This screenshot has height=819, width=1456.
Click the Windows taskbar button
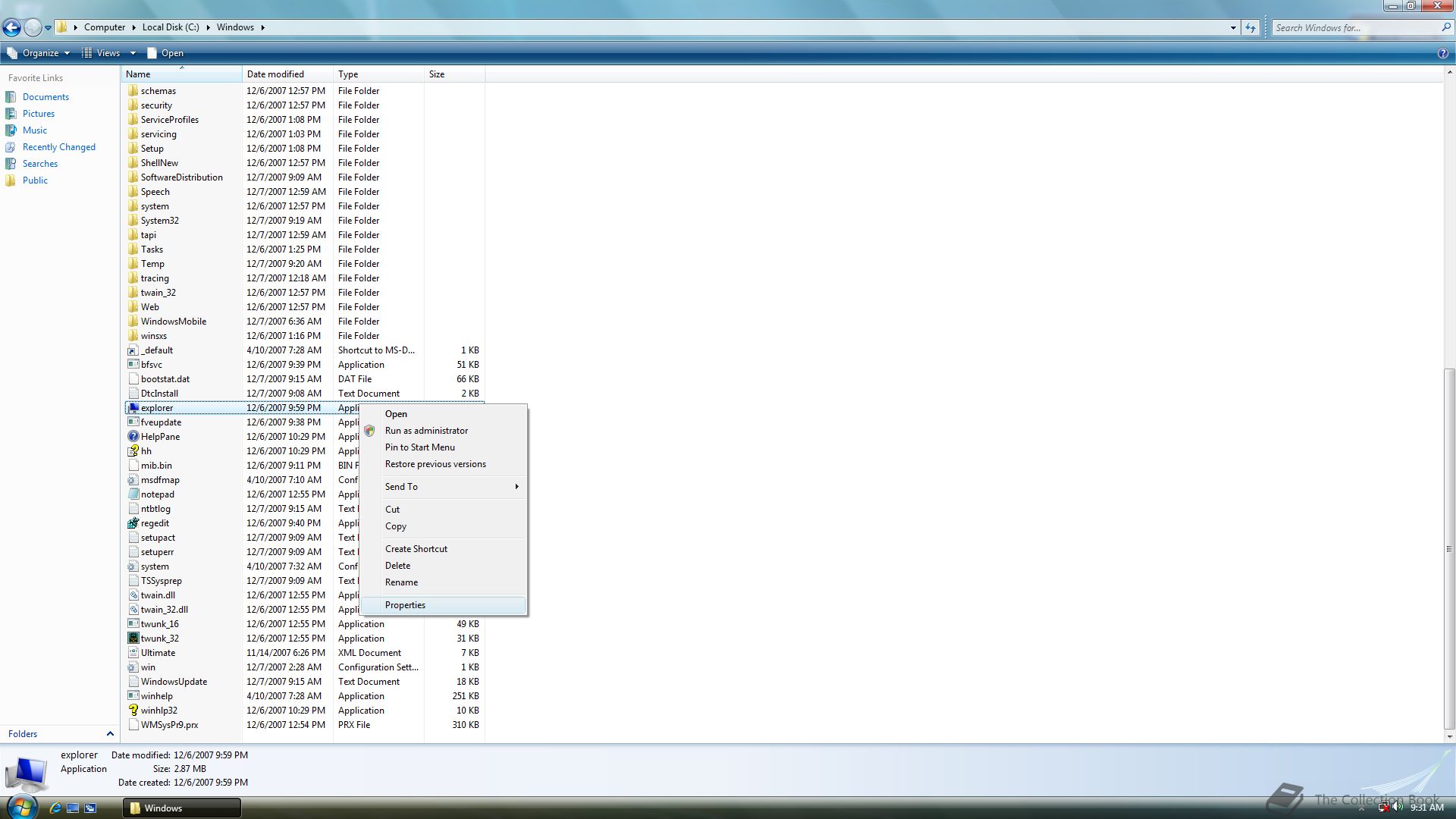(x=181, y=808)
